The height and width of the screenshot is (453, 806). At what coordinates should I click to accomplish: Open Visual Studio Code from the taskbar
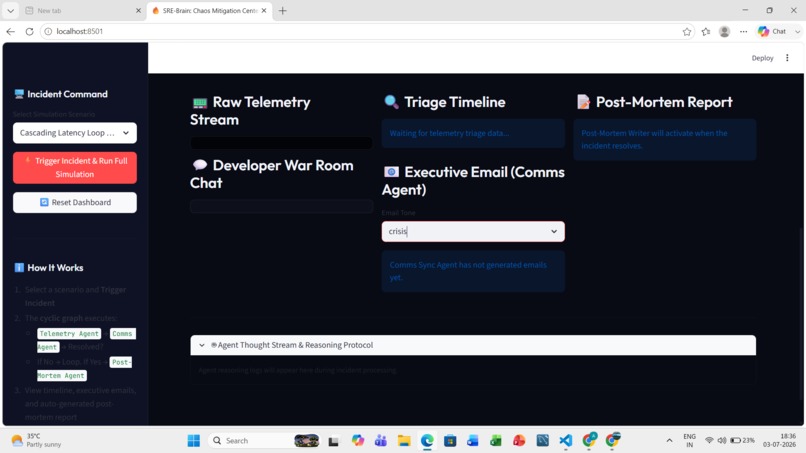[x=565, y=441]
